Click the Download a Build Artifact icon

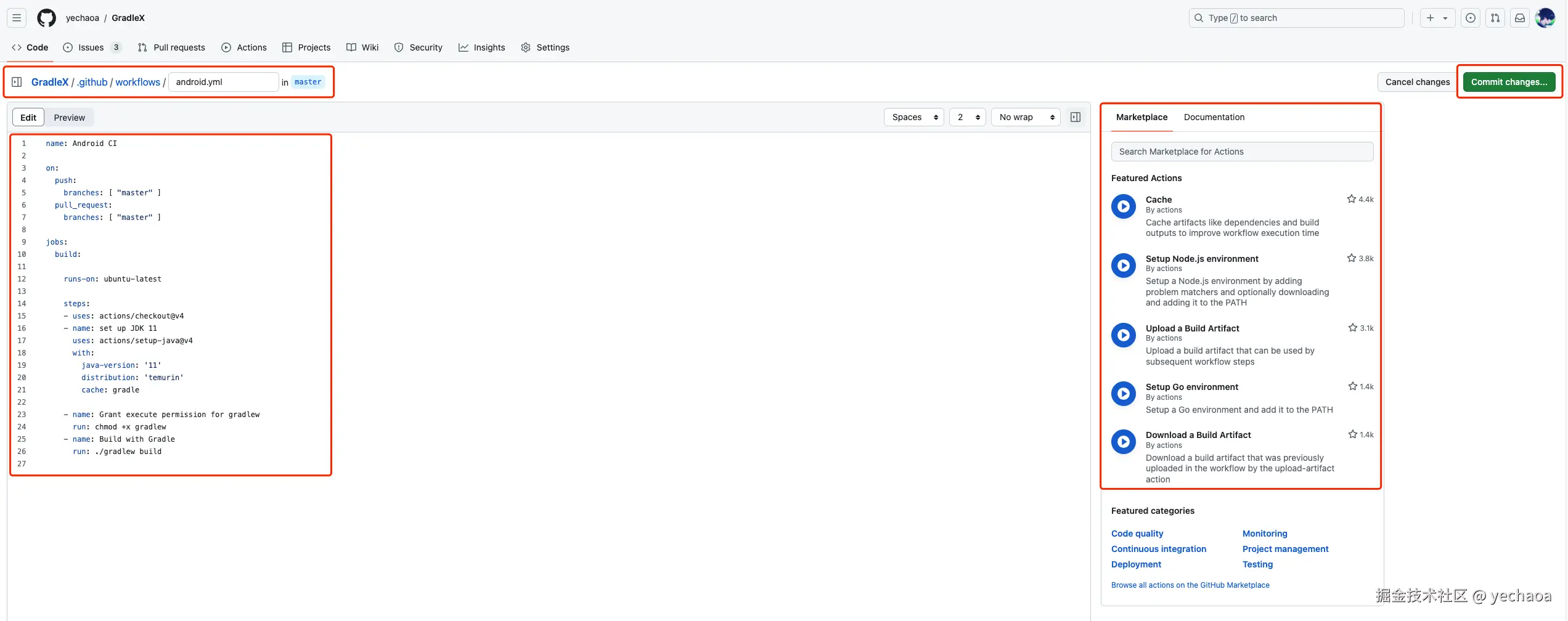pyautogui.click(x=1124, y=442)
